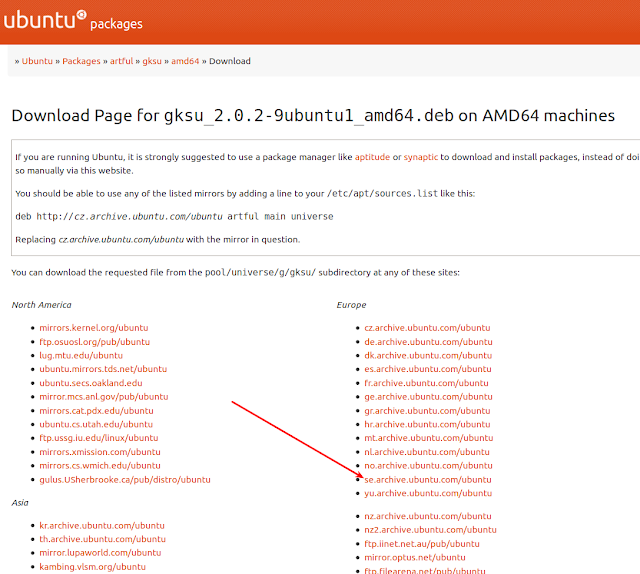This screenshot has height=574, width=640.
Task: Click the 'Asia' region heading
Action: pos(20,503)
